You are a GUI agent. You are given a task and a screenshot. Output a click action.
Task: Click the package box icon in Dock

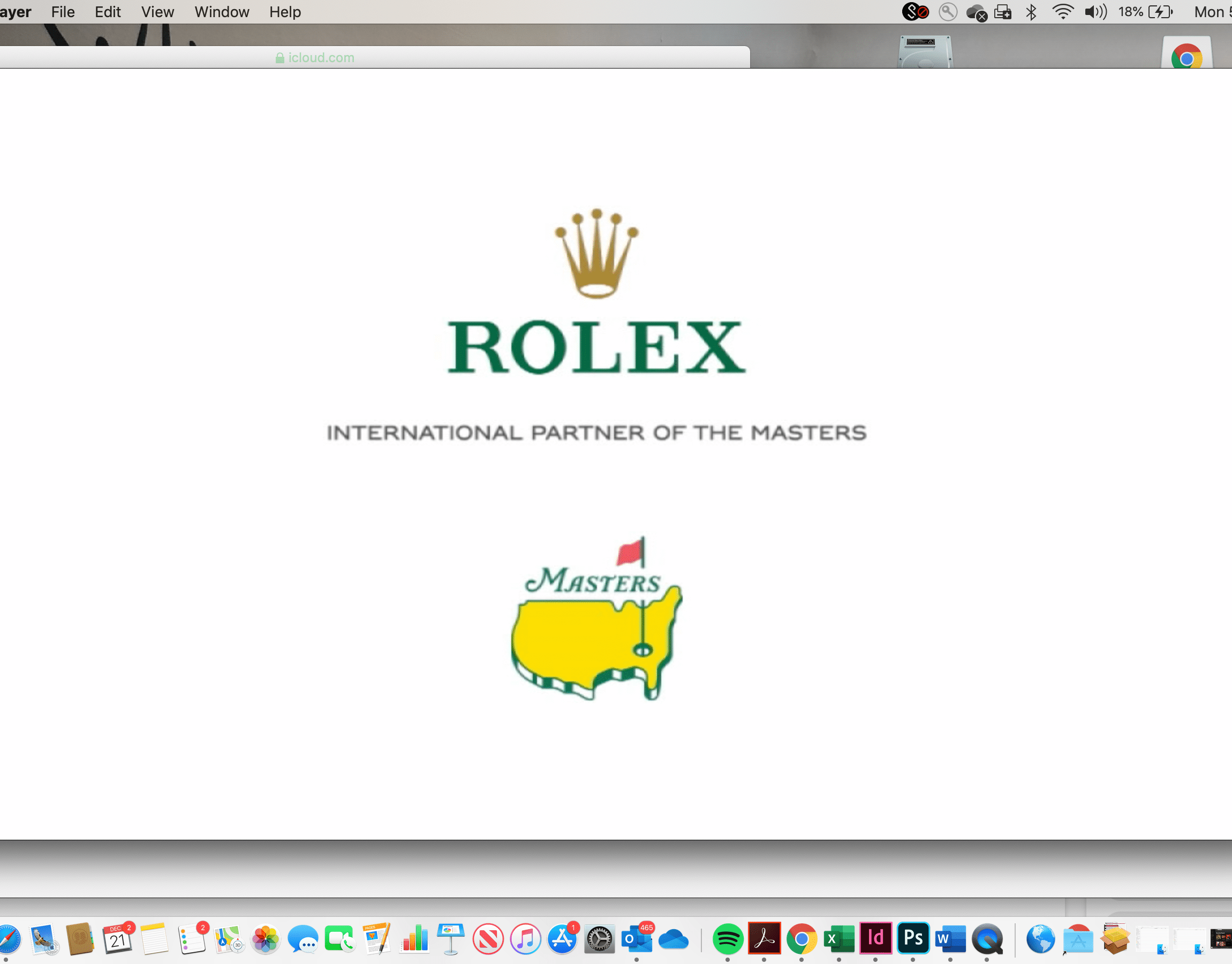pos(1115,939)
